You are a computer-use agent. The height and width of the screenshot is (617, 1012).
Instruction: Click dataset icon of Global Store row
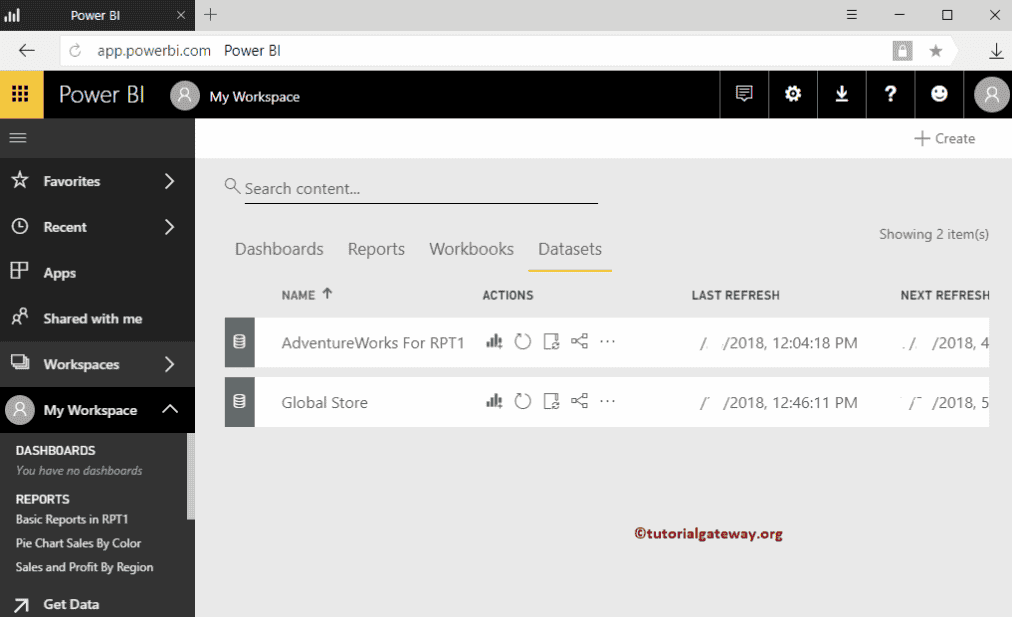pyautogui.click(x=239, y=402)
